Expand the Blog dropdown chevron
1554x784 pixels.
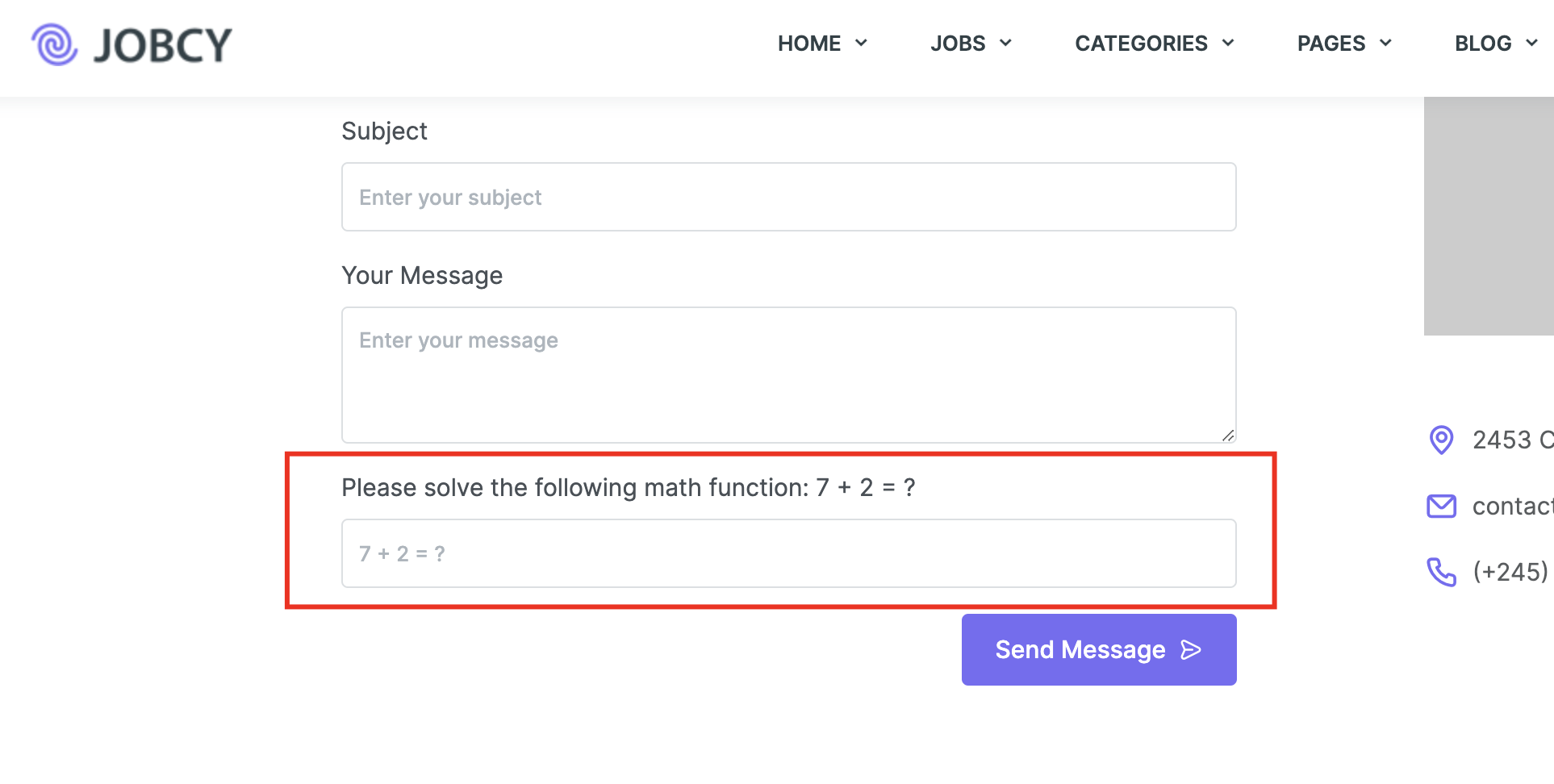(1531, 43)
